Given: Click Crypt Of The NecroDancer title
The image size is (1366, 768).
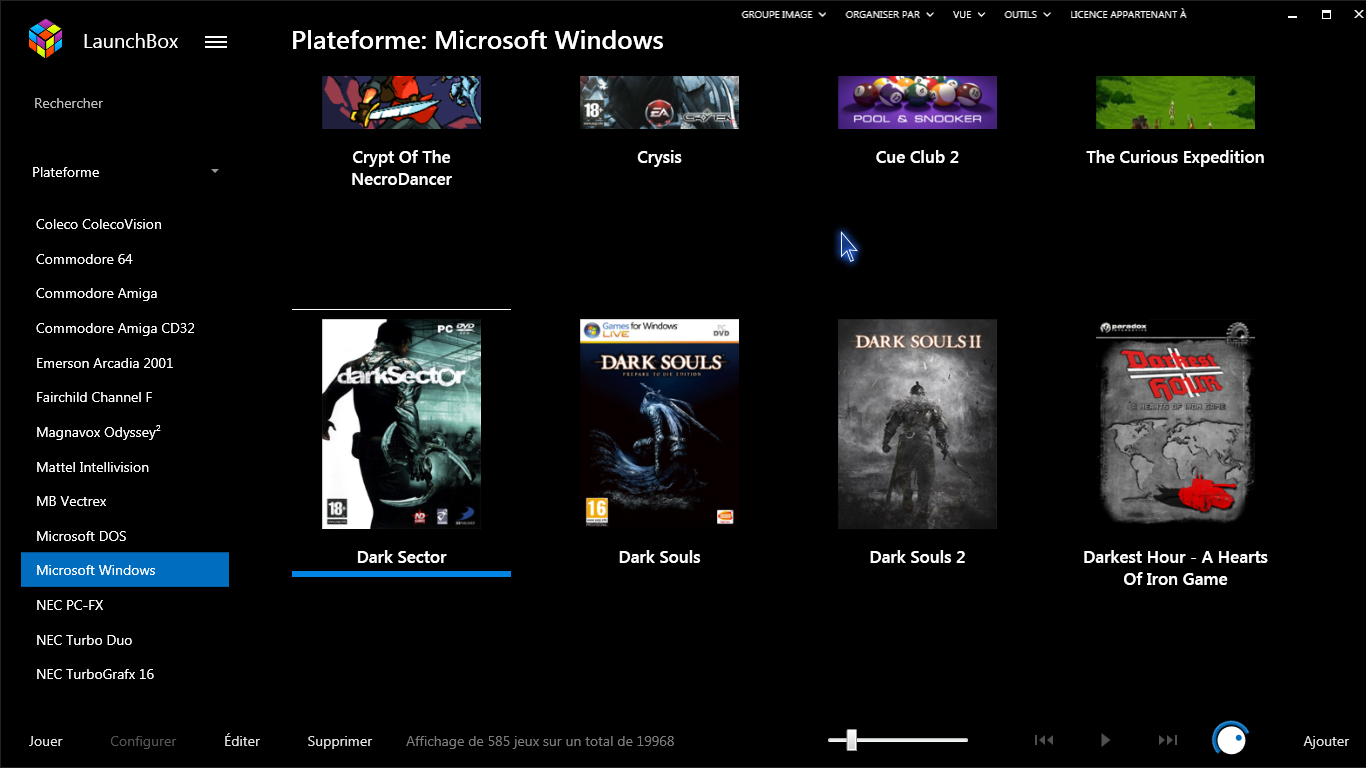Looking at the screenshot, I should point(401,168).
